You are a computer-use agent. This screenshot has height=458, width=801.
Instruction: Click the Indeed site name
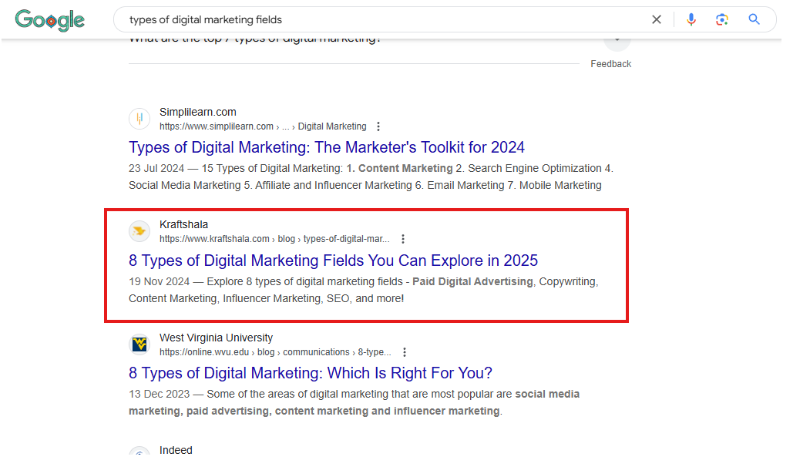[176, 450]
